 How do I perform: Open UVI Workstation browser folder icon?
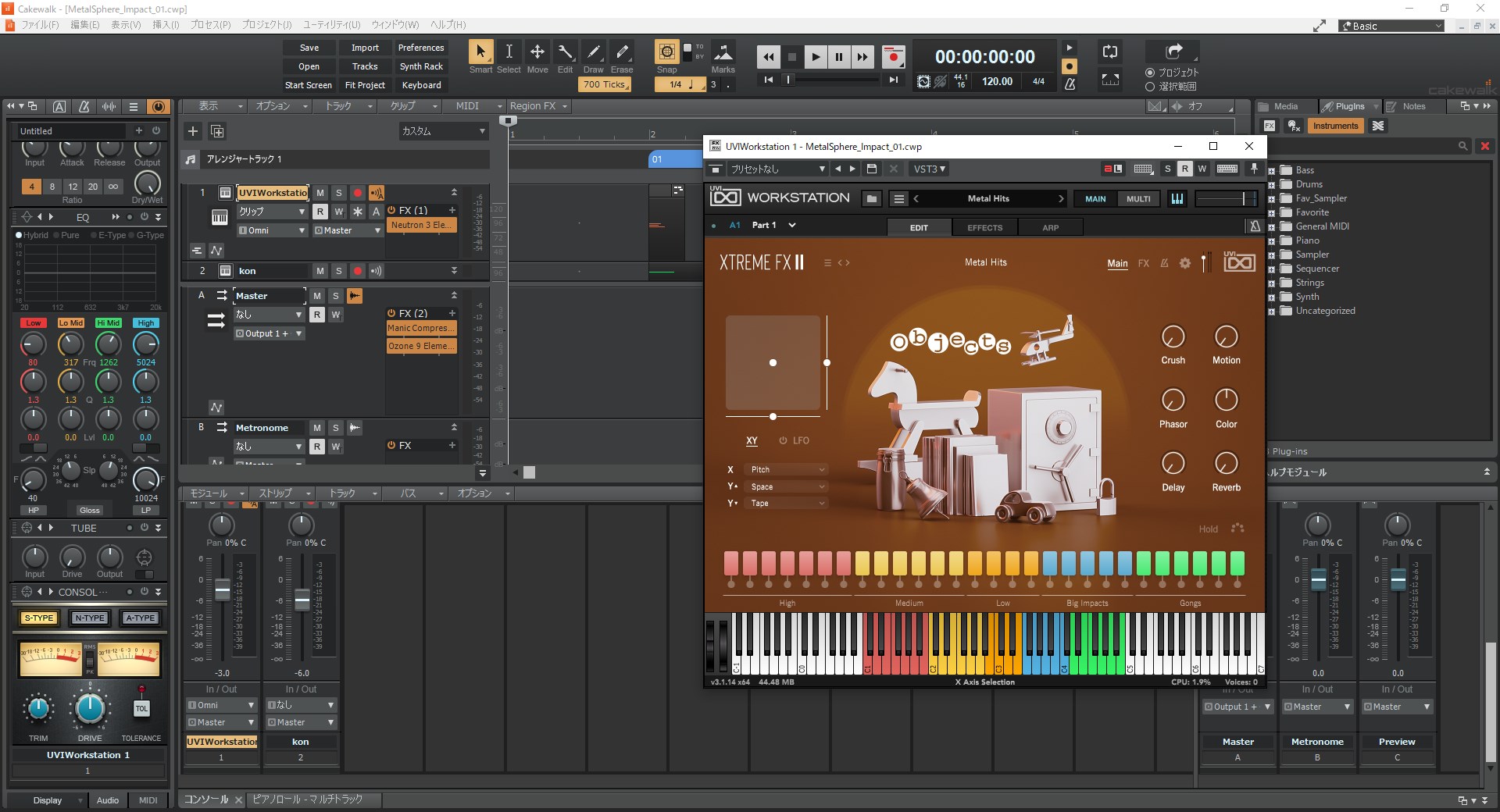[871, 199]
